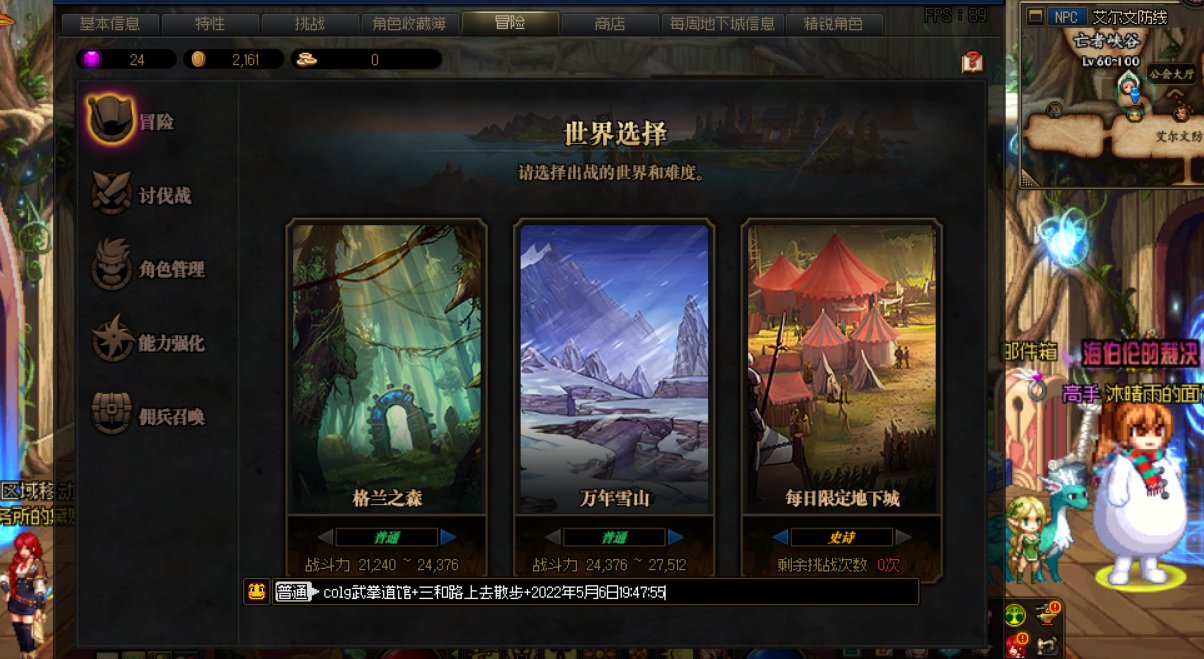
Task: Click the purple gem currency icon
Action: [x=92, y=60]
